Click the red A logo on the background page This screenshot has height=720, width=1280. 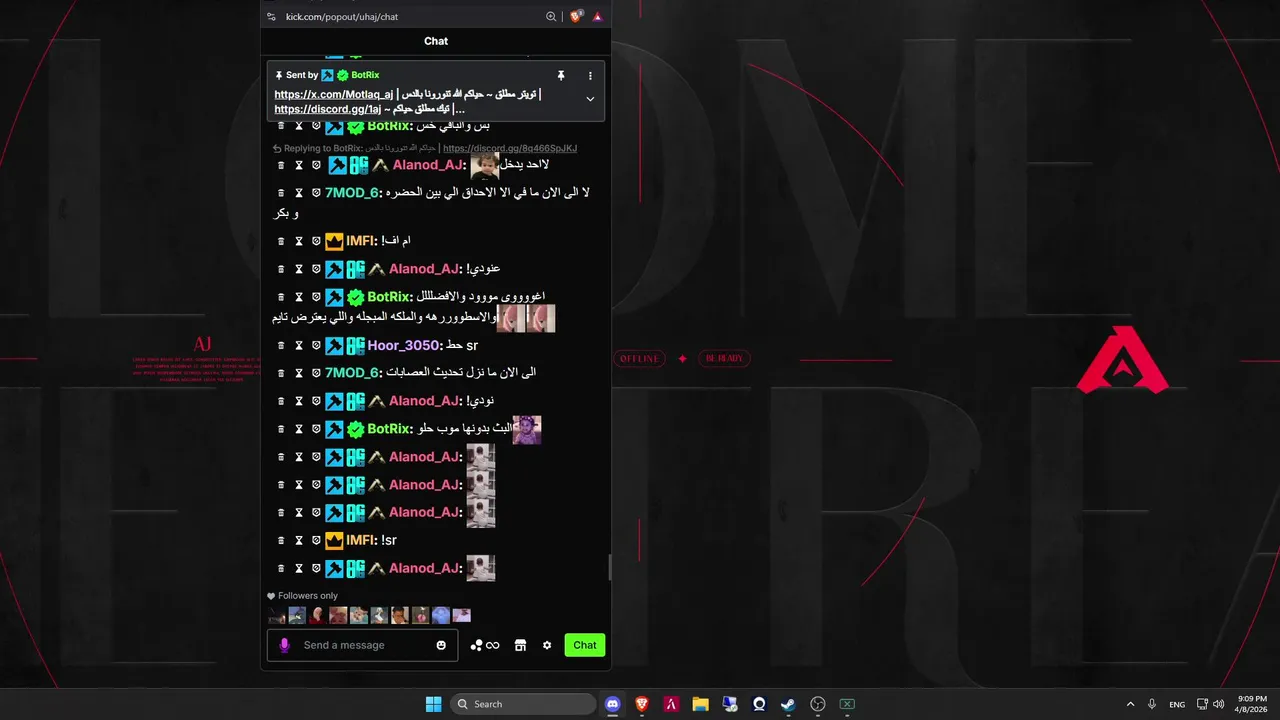coord(1123,359)
